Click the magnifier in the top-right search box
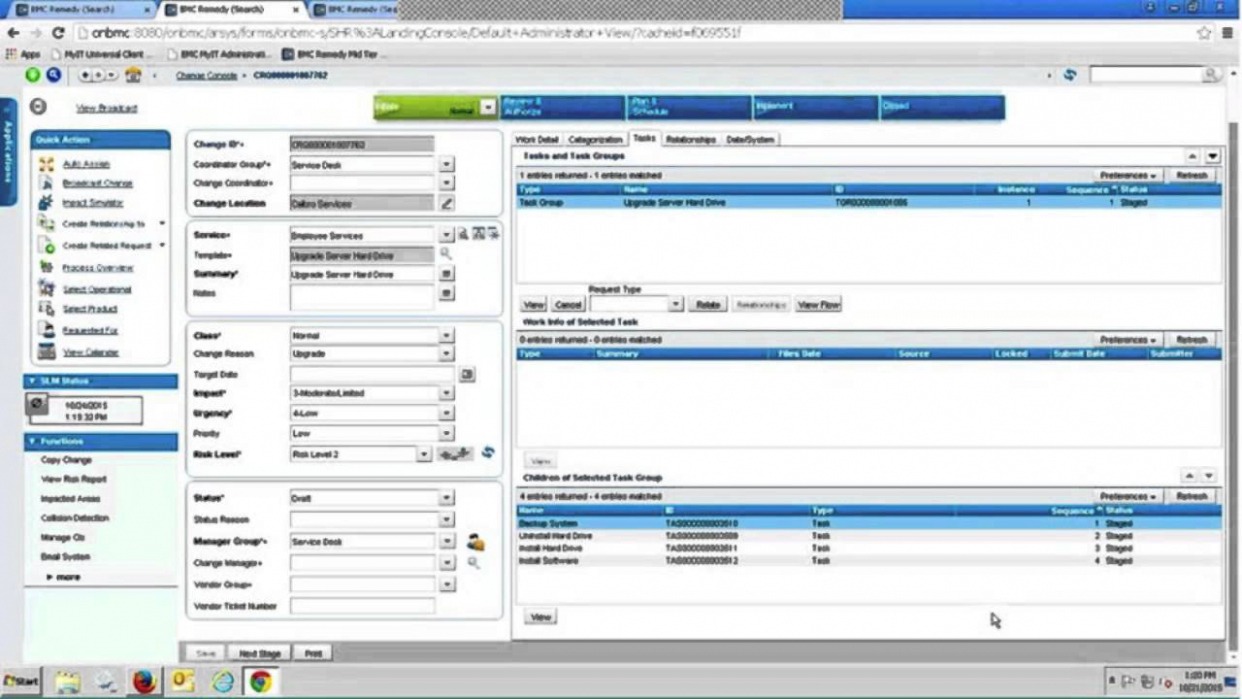This screenshot has width=1242, height=699. pos(1211,75)
